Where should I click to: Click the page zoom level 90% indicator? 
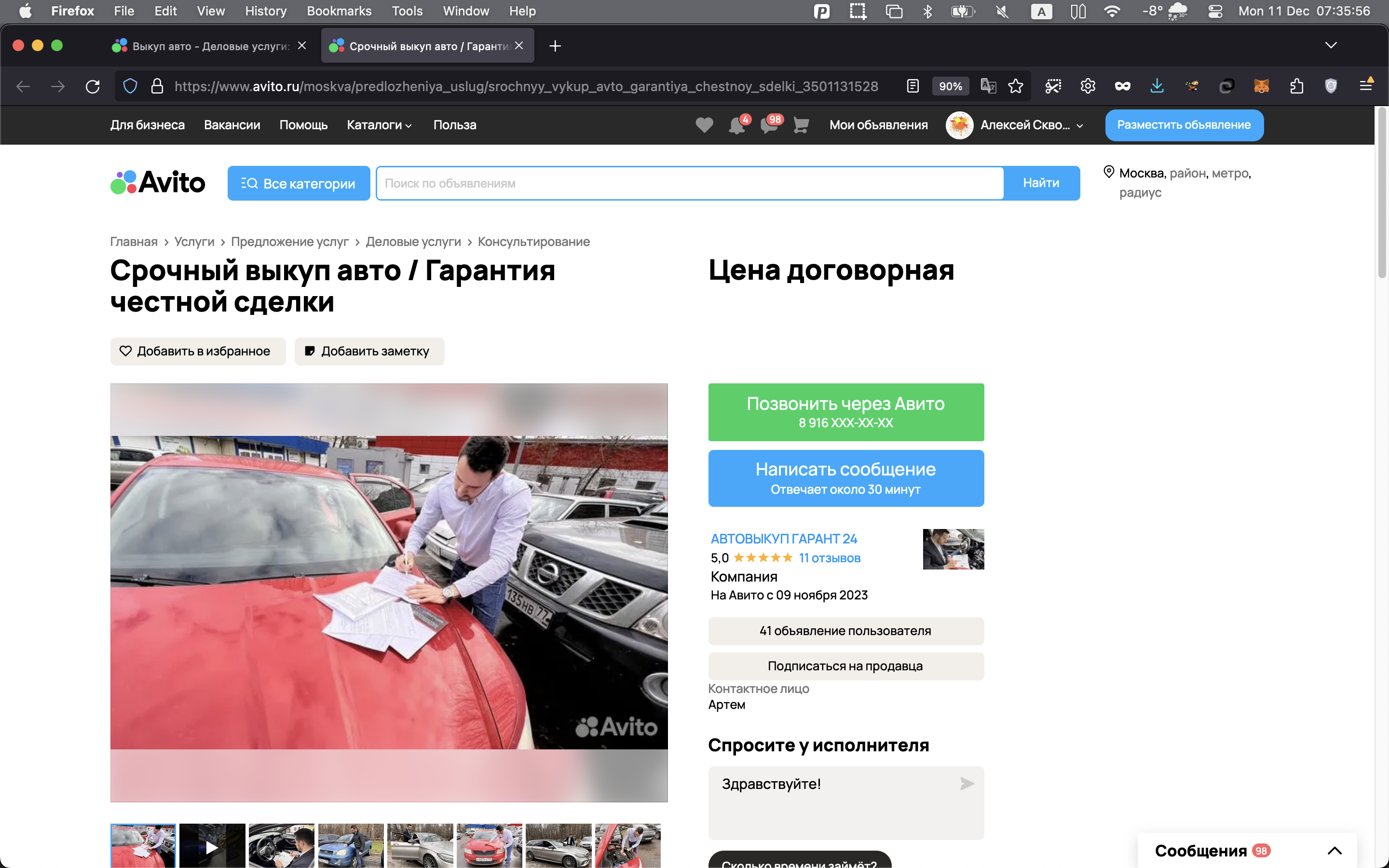point(950,86)
